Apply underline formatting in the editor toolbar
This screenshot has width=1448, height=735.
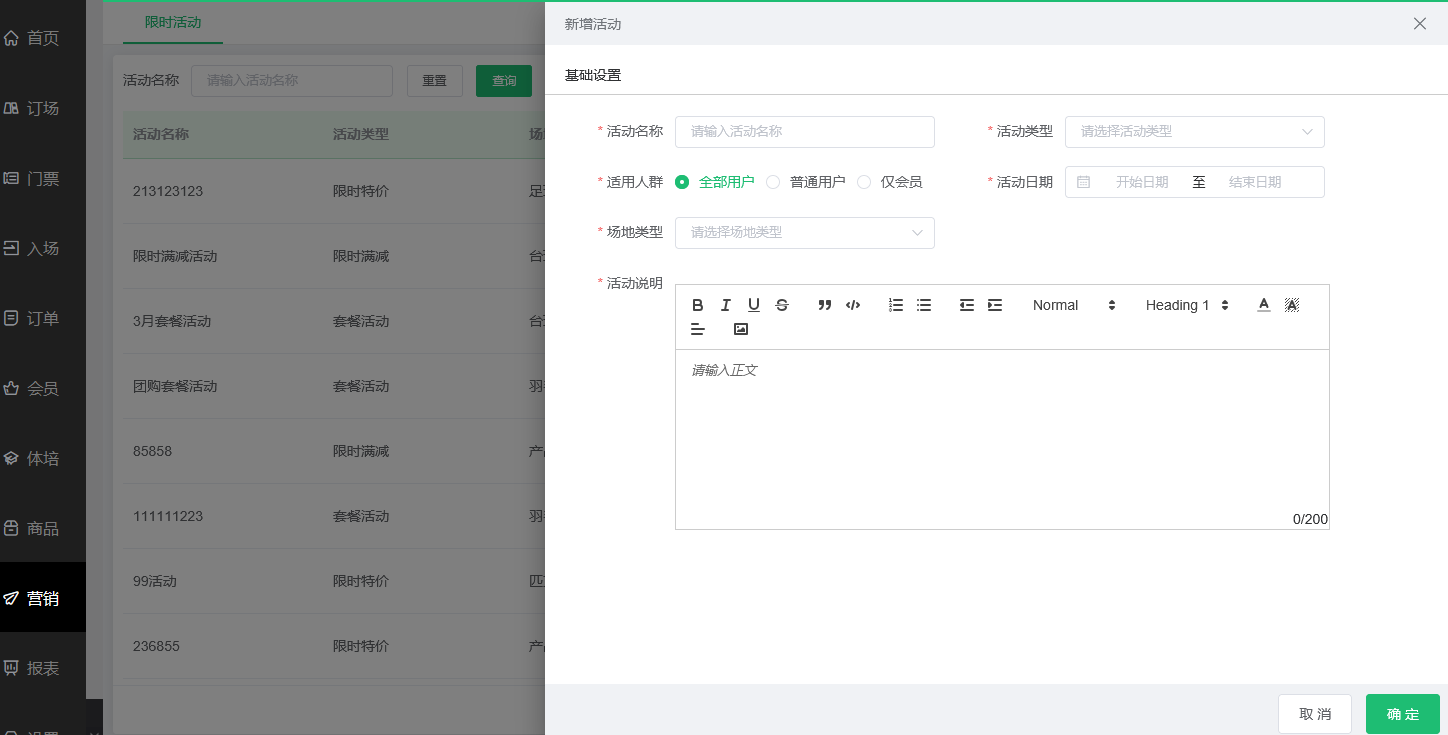click(x=753, y=305)
